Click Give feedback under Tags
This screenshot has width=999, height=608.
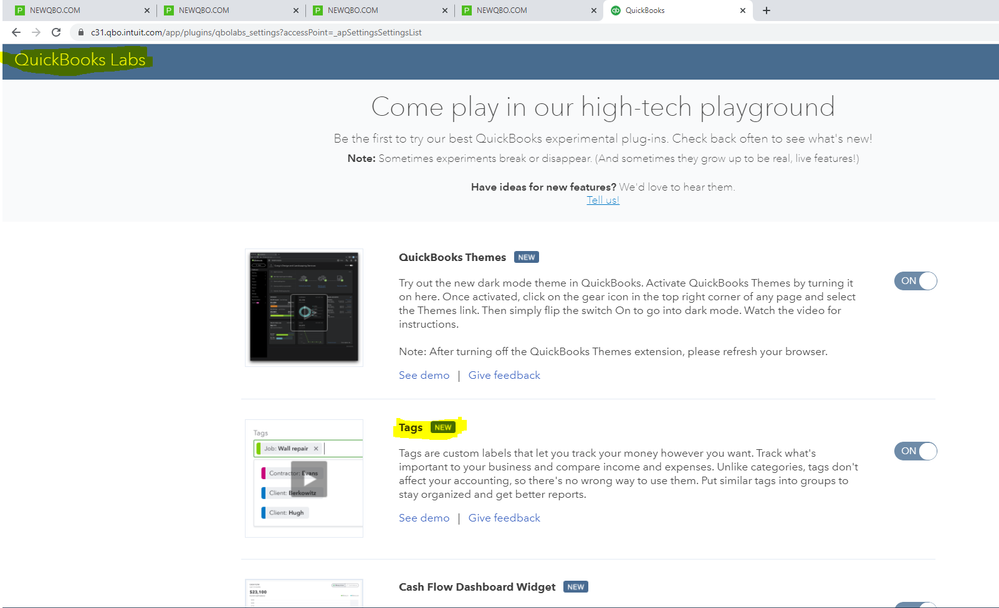504,518
